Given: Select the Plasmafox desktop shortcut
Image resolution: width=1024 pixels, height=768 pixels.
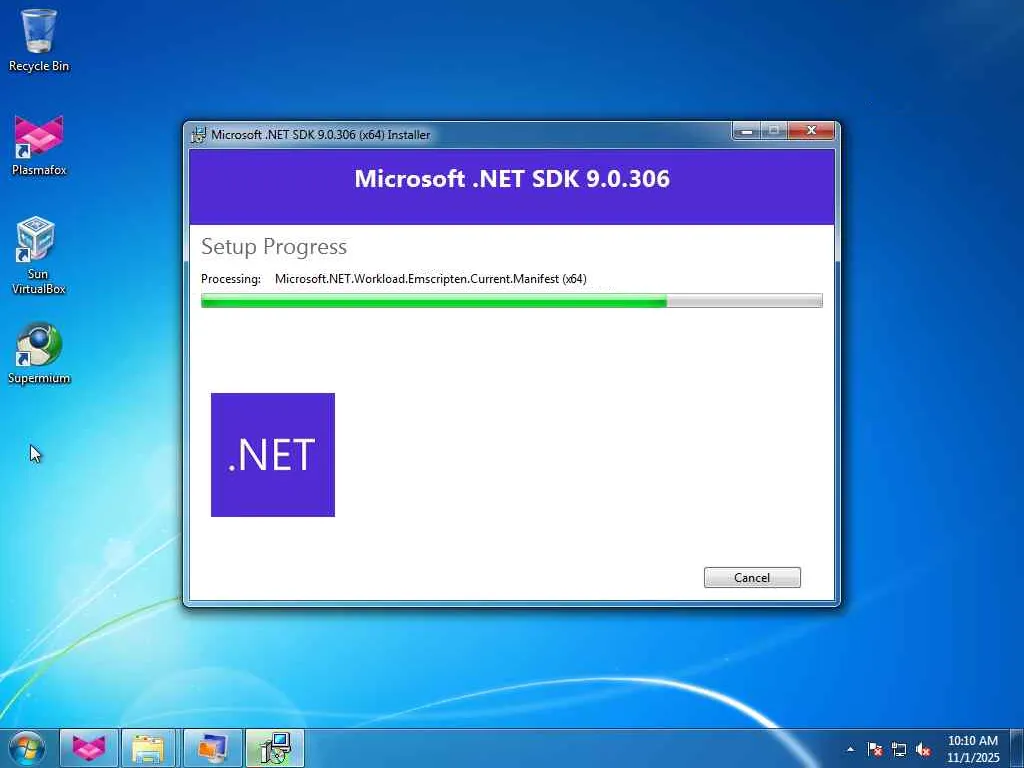Looking at the screenshot, I should [39, 145].
